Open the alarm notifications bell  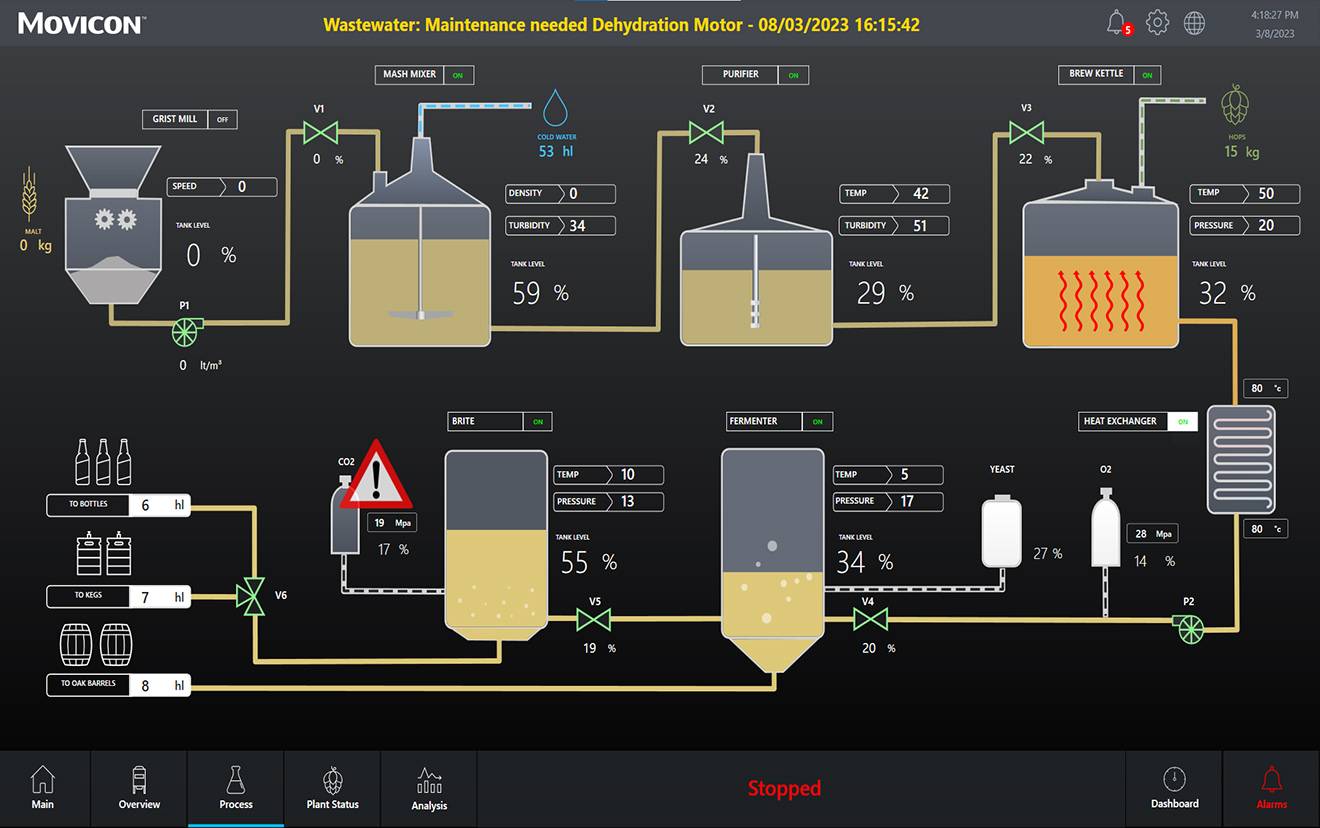coord(1117,21)
